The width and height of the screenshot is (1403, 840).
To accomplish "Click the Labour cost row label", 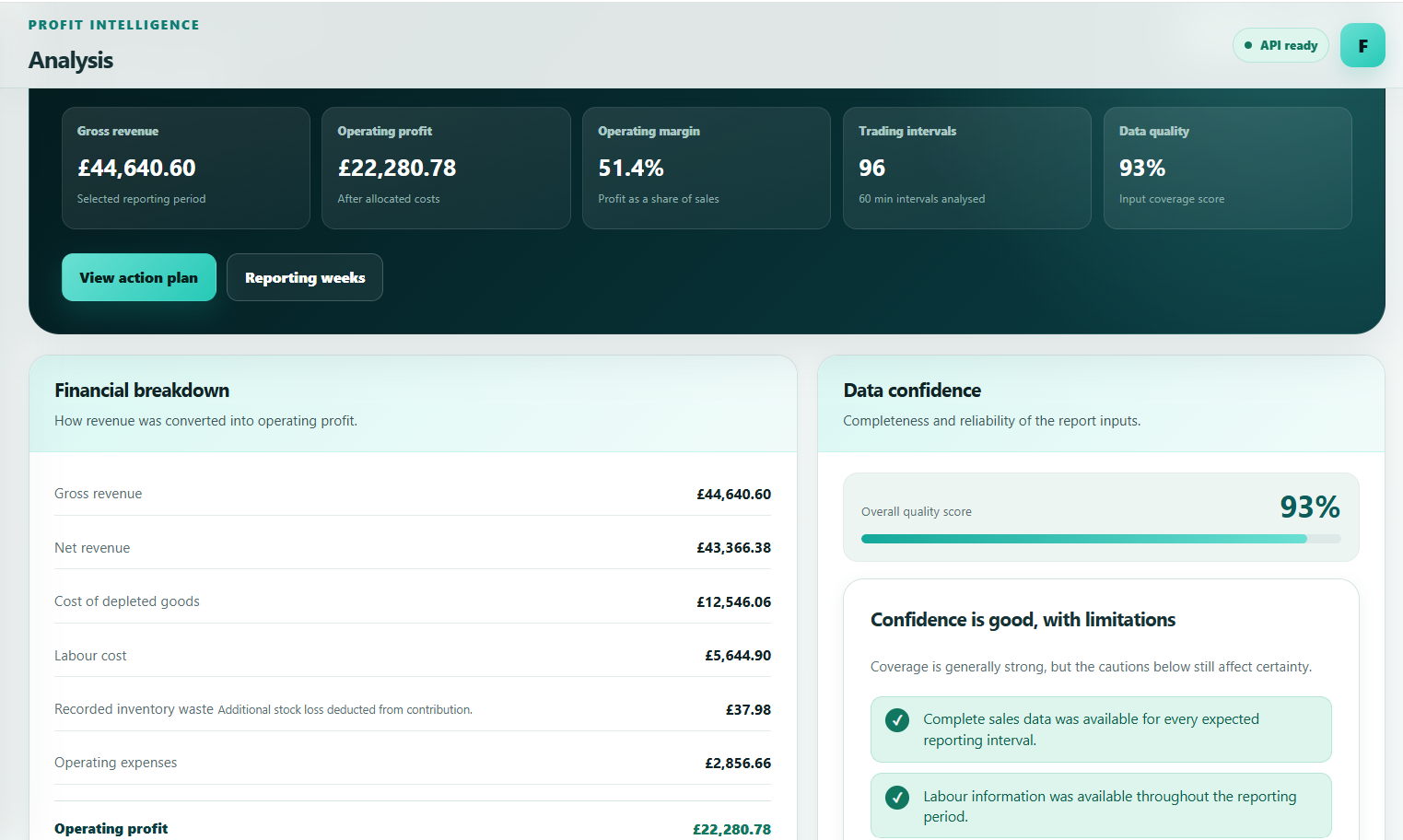I will click(x=90, y=656).
